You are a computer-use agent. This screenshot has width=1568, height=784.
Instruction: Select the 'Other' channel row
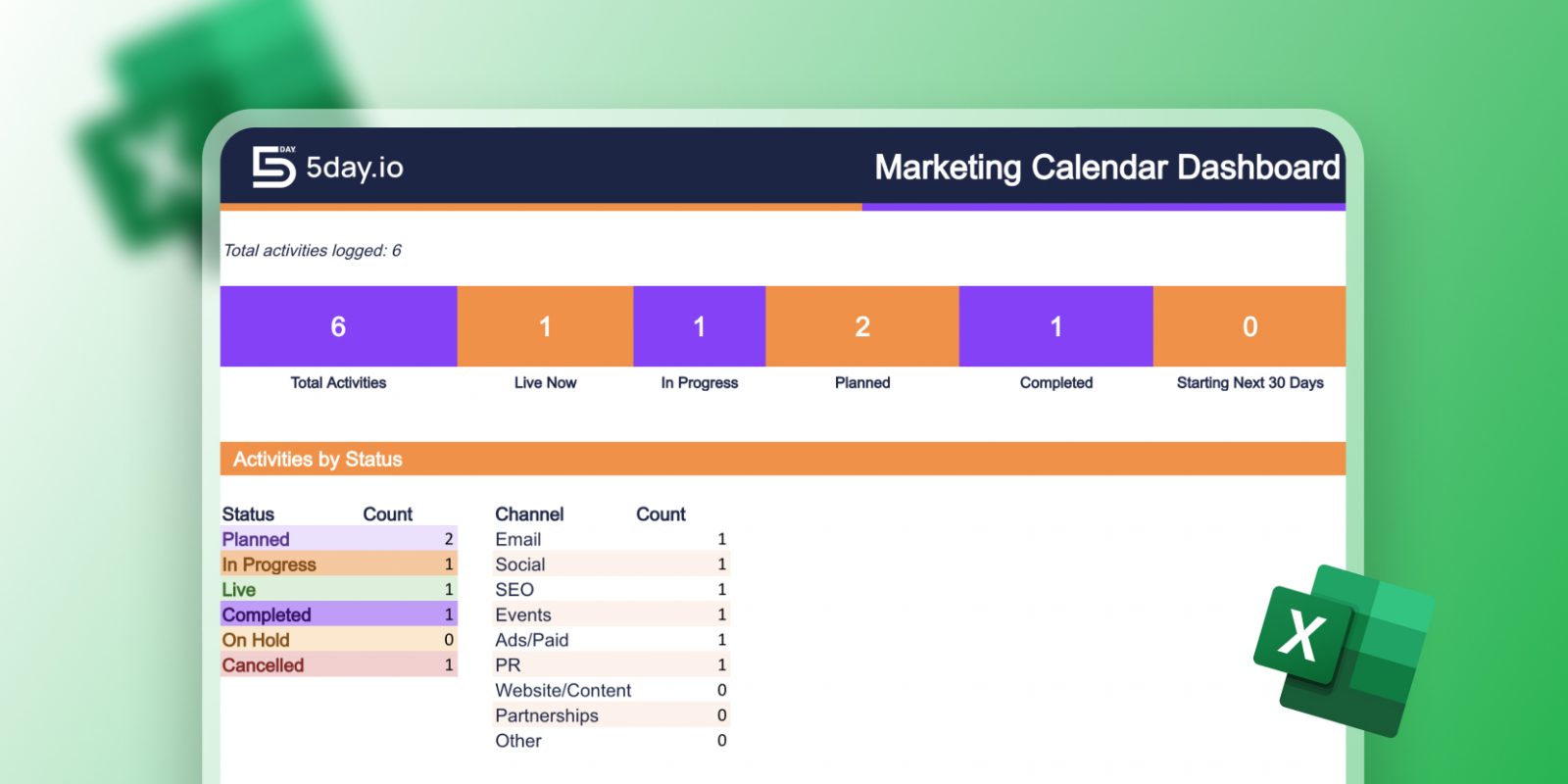click(612, 741)
